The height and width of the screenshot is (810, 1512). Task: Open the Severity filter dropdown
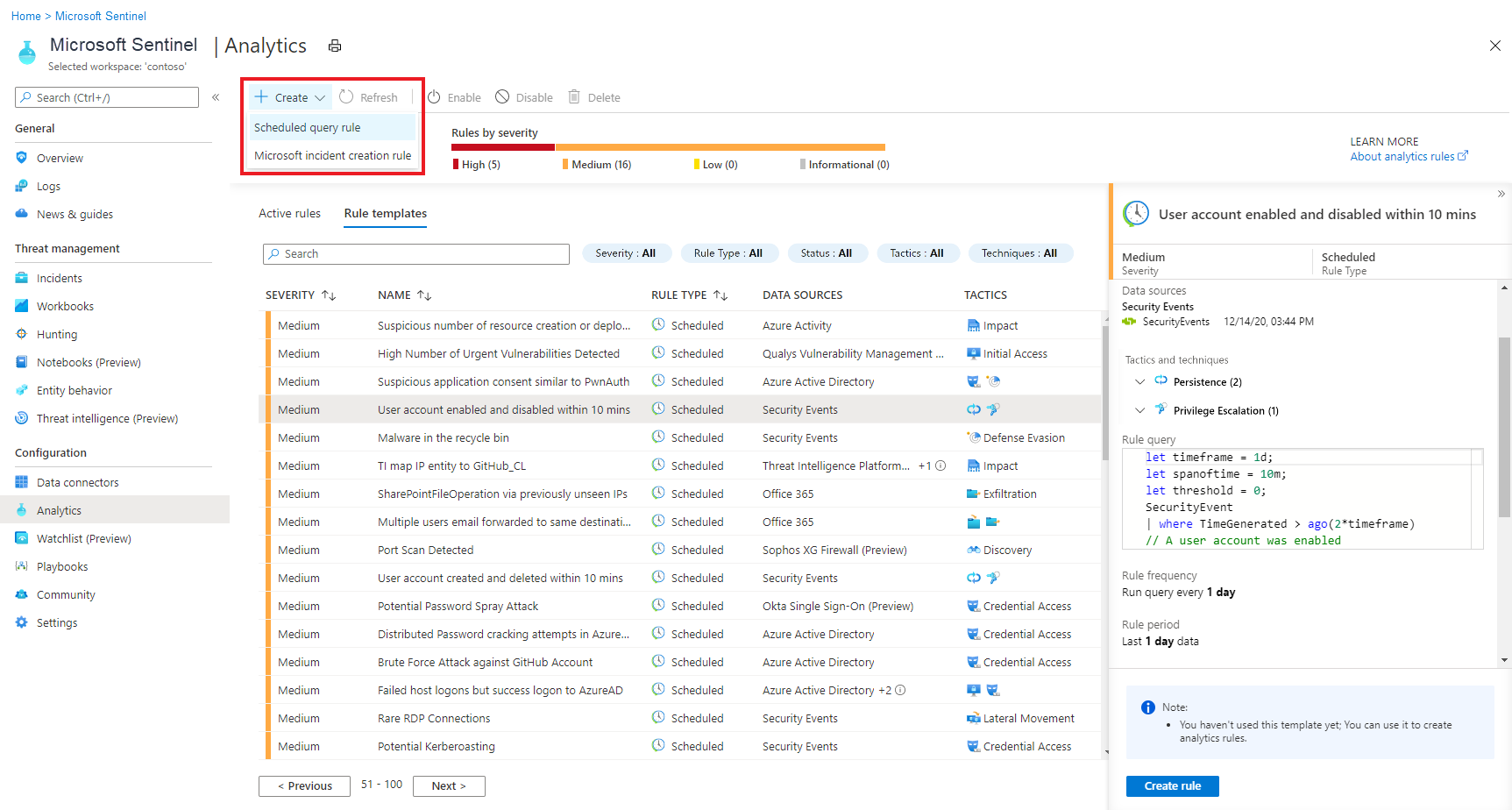point(626,253)
